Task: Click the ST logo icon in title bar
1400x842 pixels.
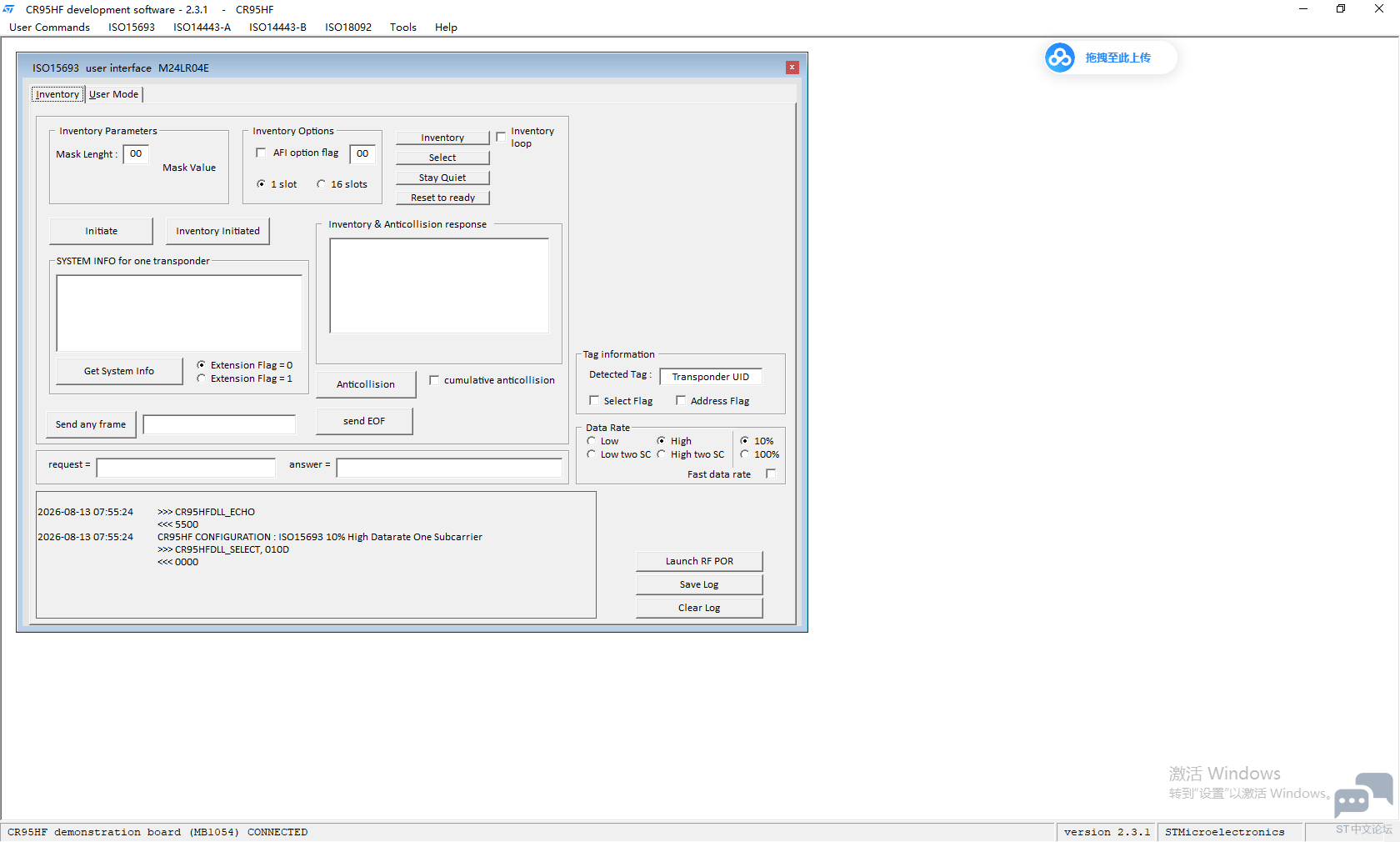Action: click(x=9, y=9)
